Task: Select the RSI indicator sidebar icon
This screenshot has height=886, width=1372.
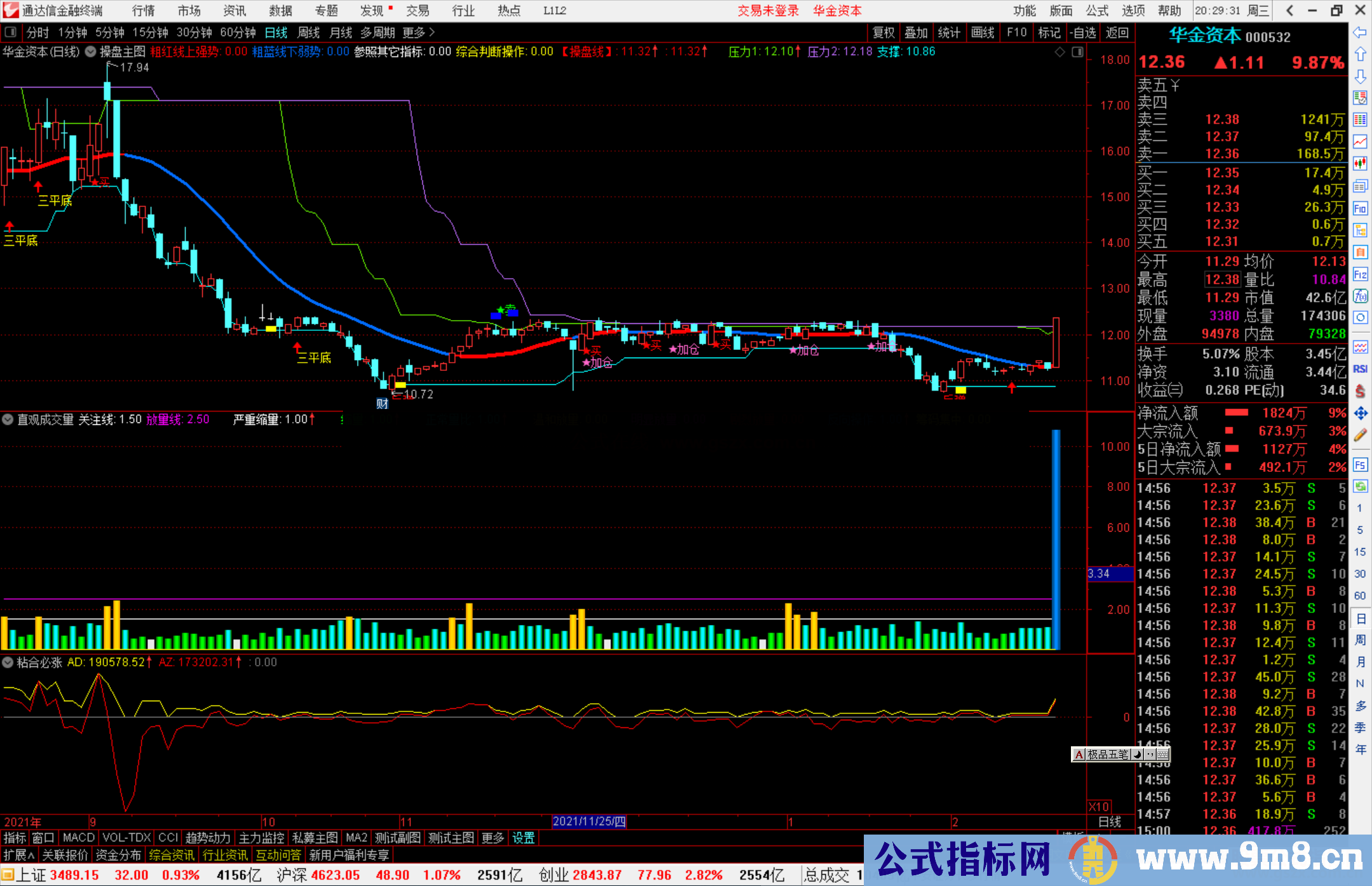Action: click(1360, 369)
